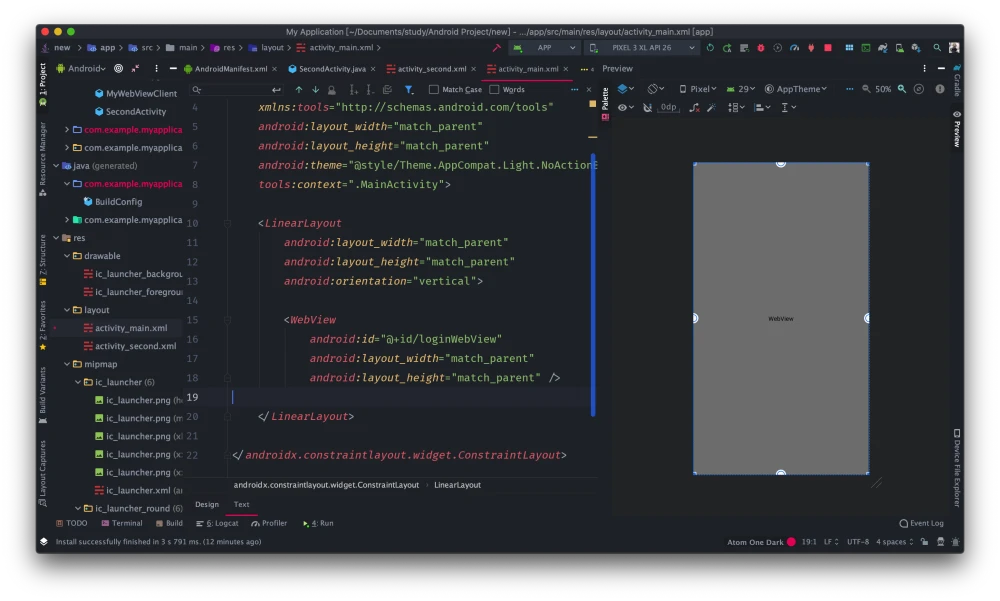1000x601 pixels.
Task: Open the SDK Manager icon
Action: 916,48
